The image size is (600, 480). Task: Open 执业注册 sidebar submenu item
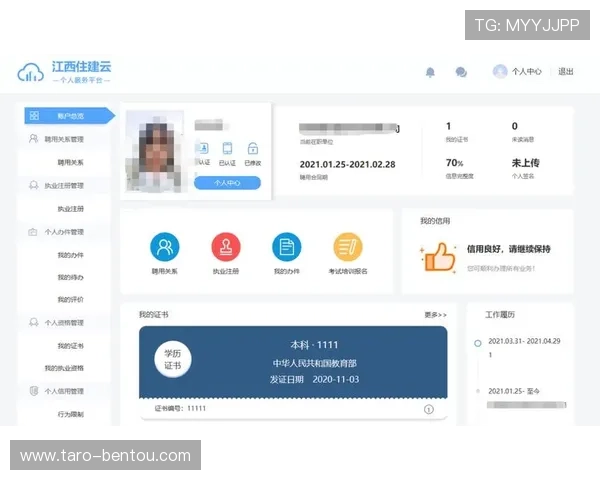click(x=70, y=209)
